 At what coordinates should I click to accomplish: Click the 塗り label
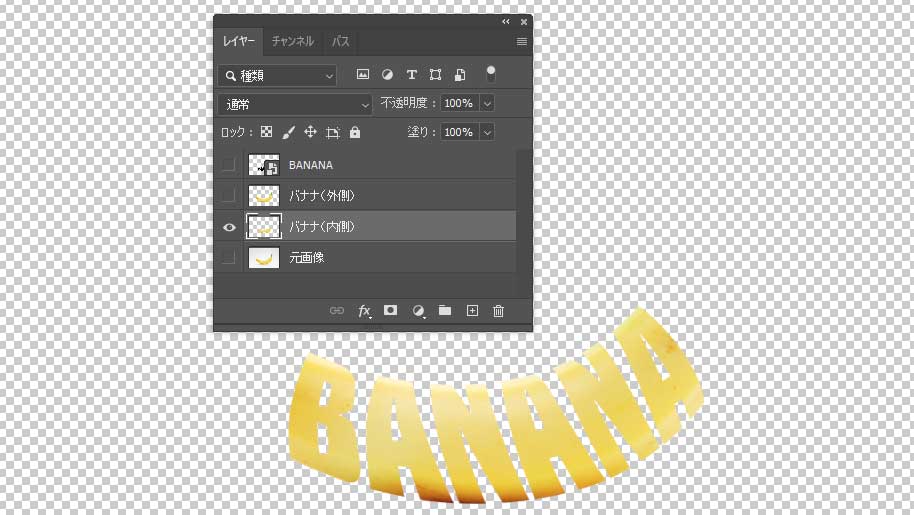(x=417, y=132)
